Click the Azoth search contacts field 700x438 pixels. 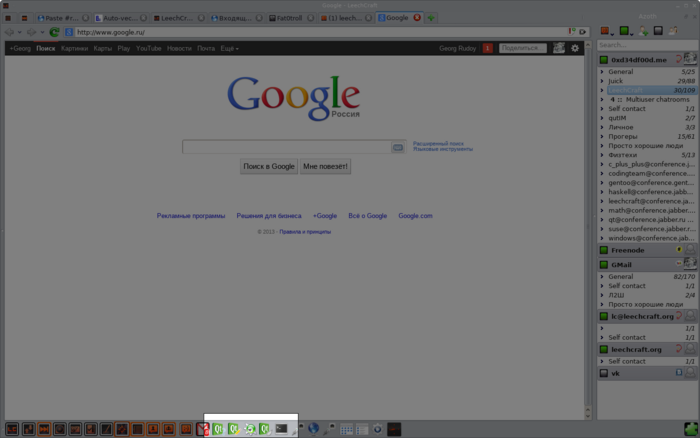pyautogui.click(x=647, y=45)
